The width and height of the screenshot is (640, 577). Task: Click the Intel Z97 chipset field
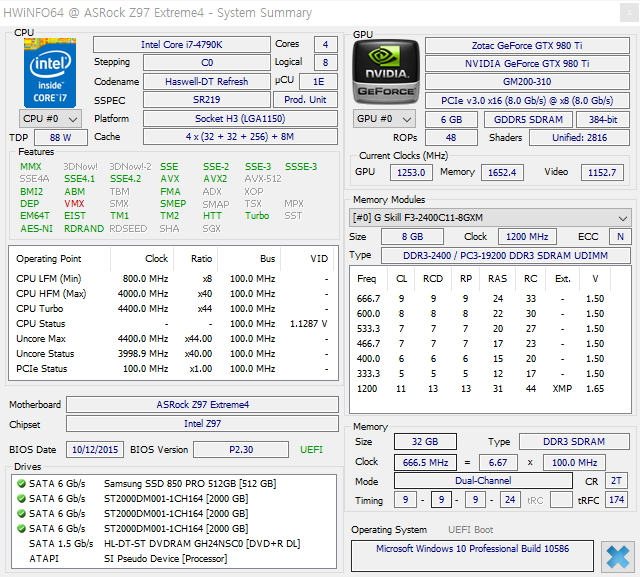[202, 424]
